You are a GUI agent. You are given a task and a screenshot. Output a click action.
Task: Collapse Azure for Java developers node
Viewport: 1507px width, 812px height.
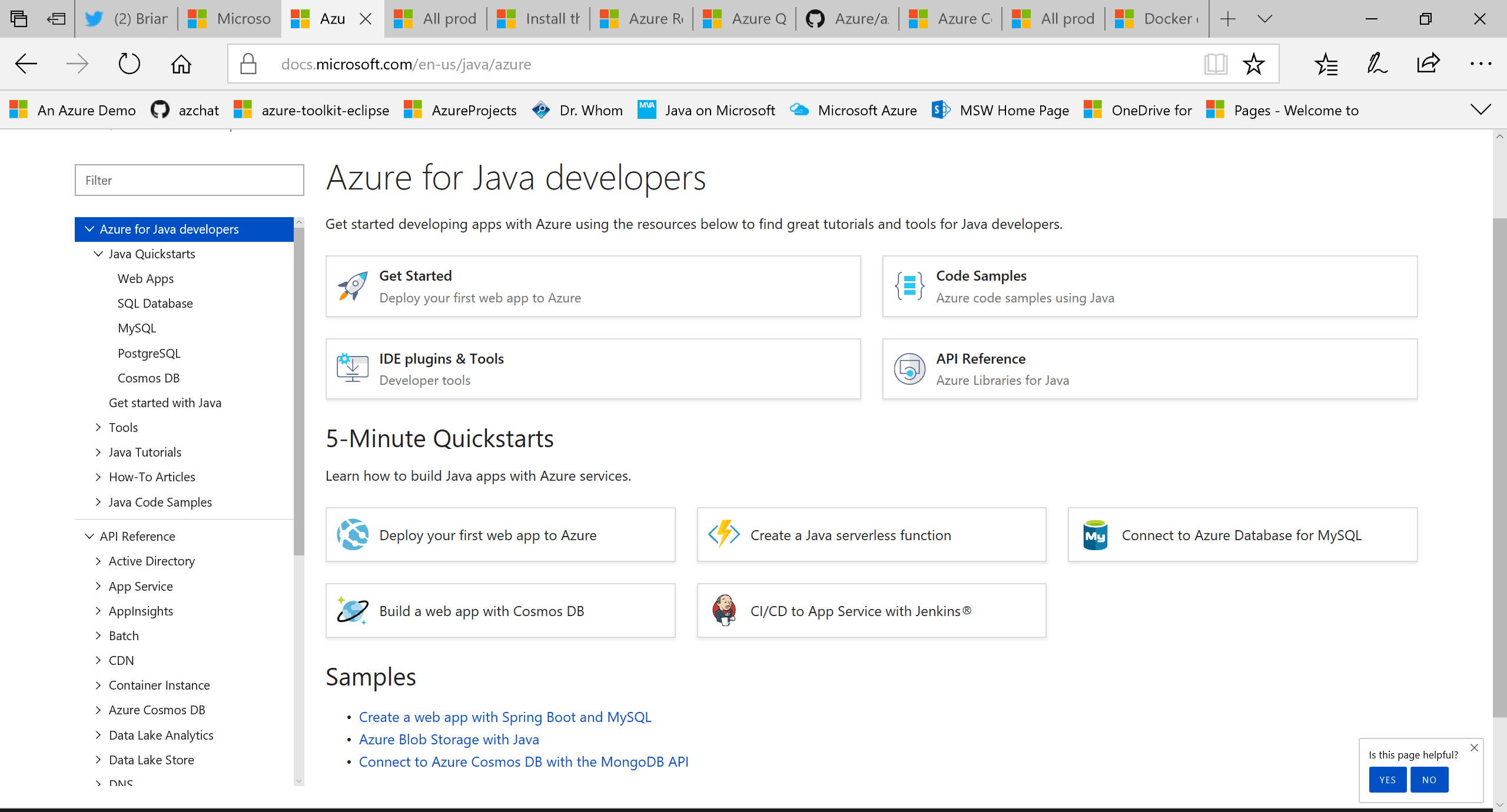click(x=89, y=229)
